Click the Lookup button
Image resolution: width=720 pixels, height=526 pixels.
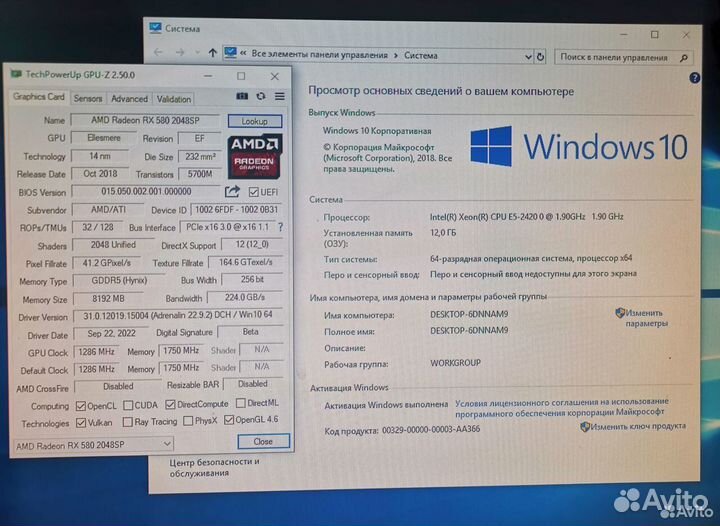click(x=255, y=120)
